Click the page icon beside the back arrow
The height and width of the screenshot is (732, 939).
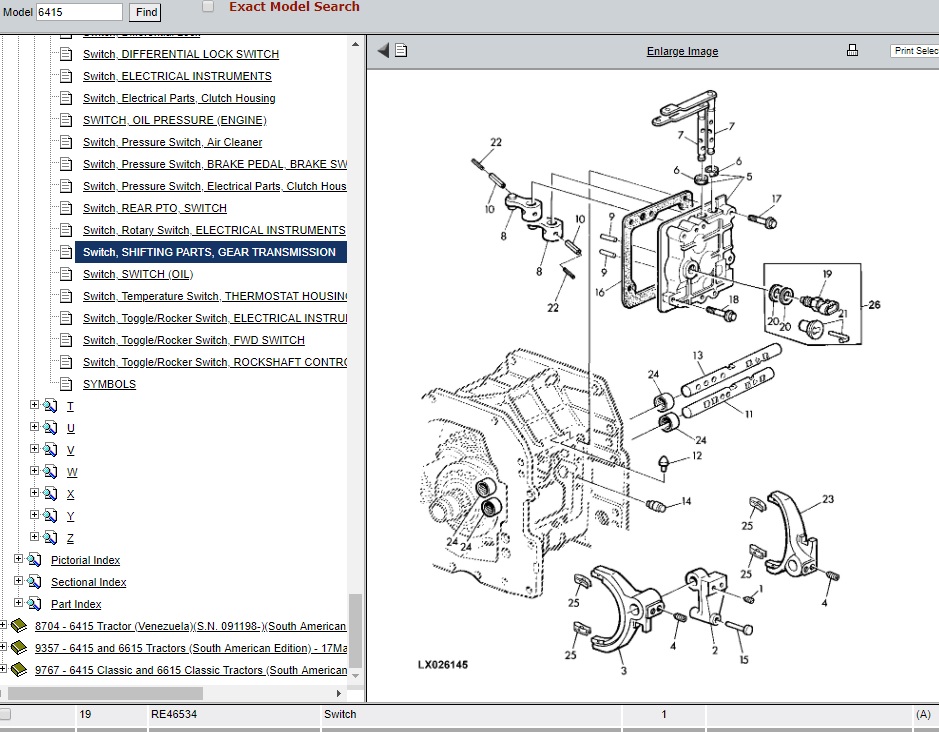click(401, 51)
